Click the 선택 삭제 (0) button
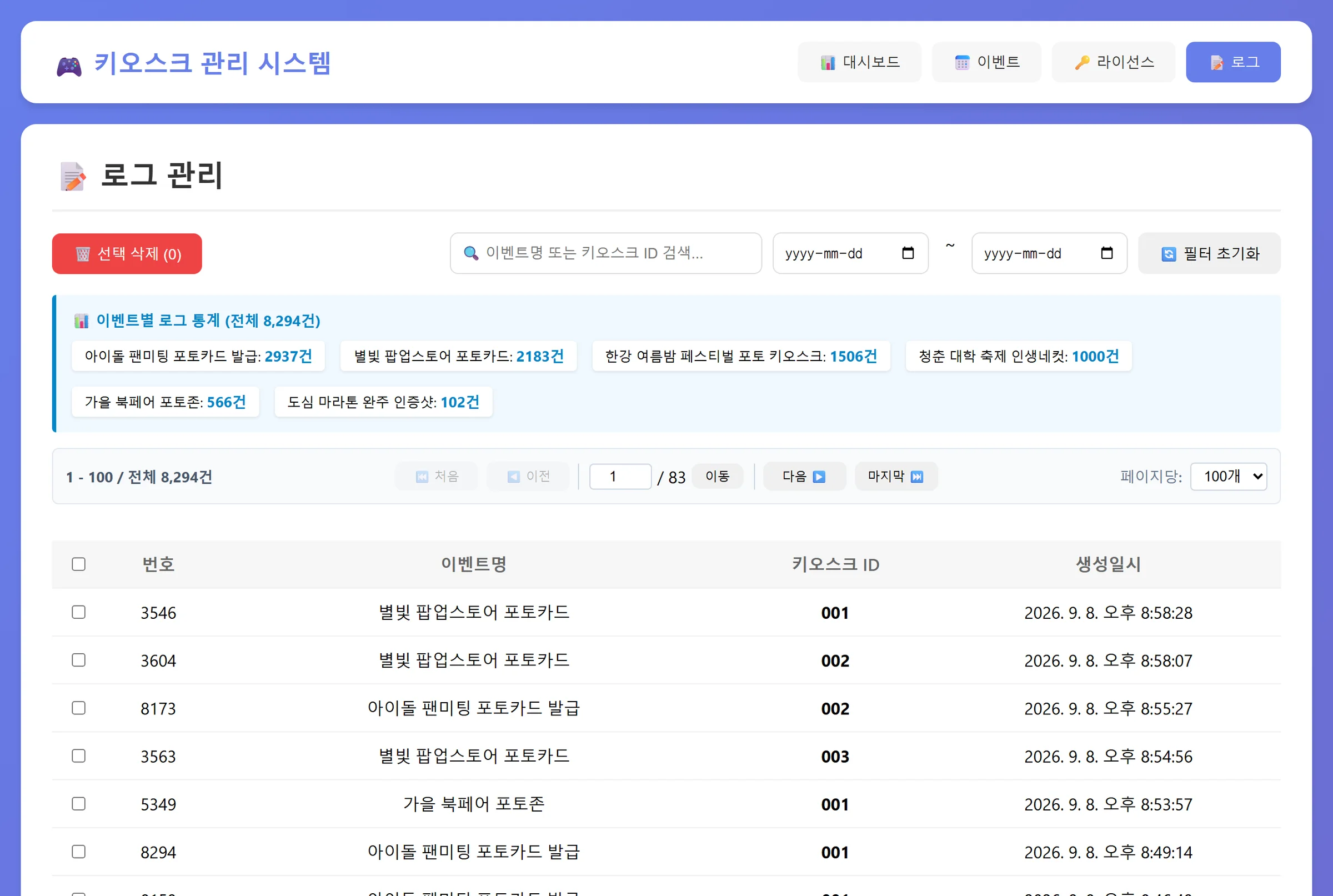The width and height of the screenshot is (1333, 896). pos(127,254)
